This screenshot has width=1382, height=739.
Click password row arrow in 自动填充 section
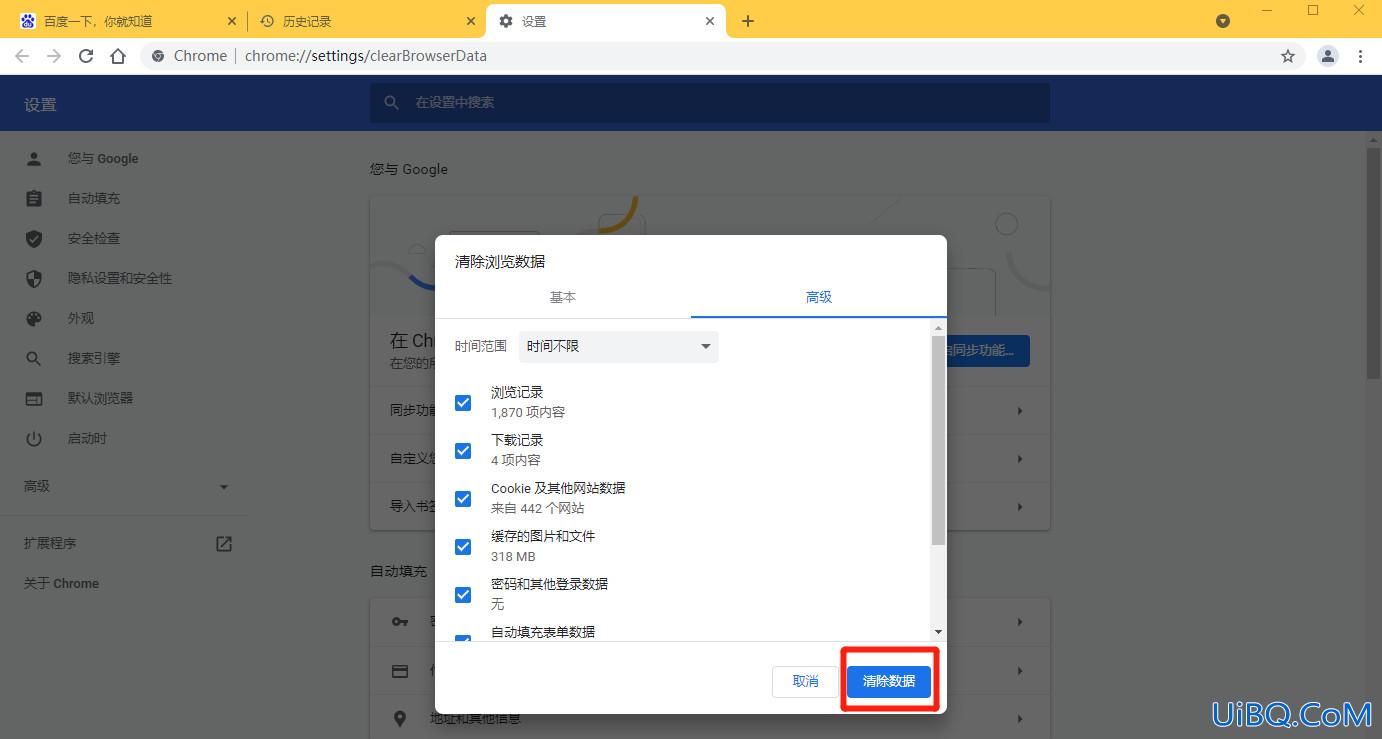[x=1020, y=622]
